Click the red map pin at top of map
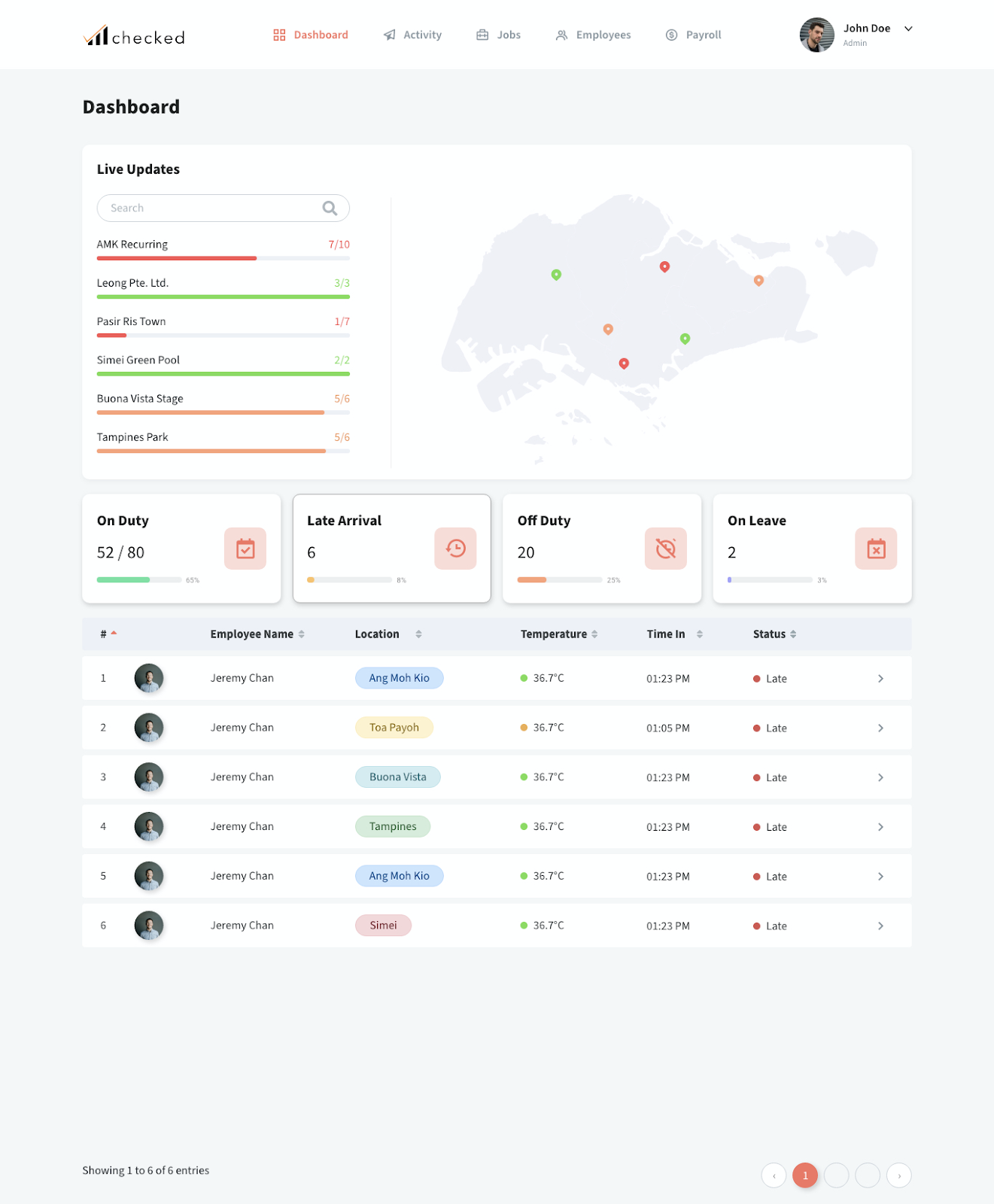 tap(664, 266)
